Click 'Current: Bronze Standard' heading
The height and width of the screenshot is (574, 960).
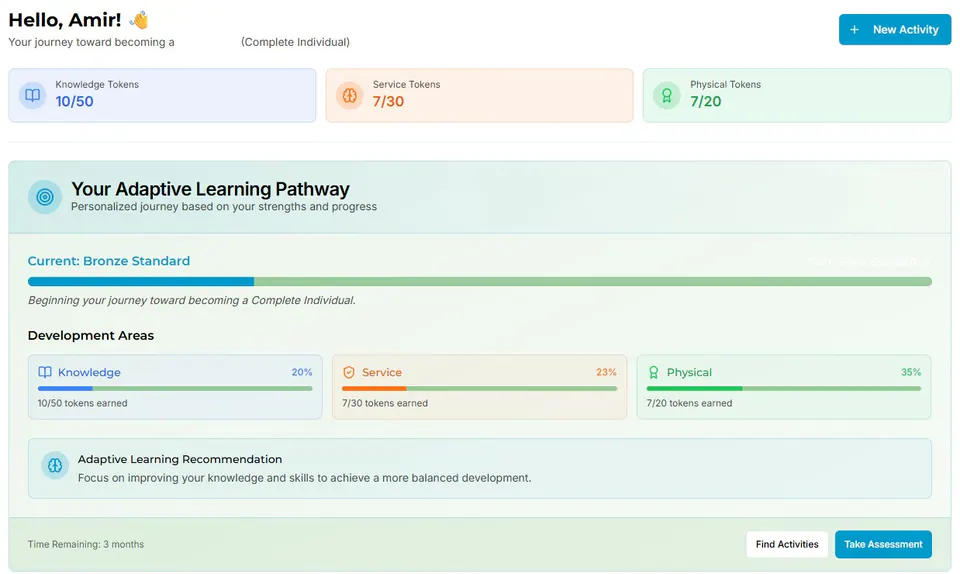pos(109,261)
